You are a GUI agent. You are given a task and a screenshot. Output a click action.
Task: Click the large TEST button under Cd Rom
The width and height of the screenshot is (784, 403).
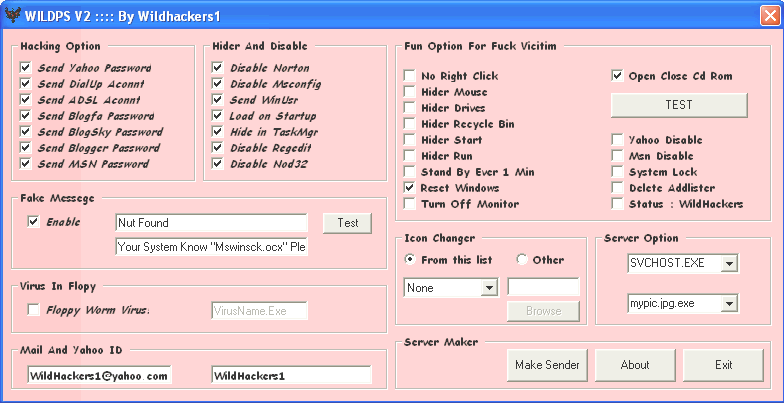point(678,105)
